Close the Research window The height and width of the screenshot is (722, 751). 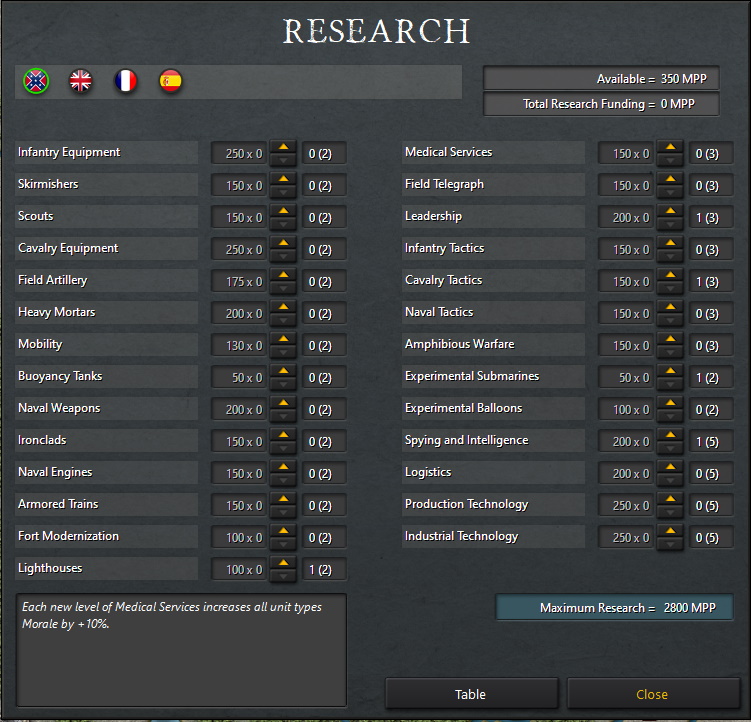tap(652, 694)
